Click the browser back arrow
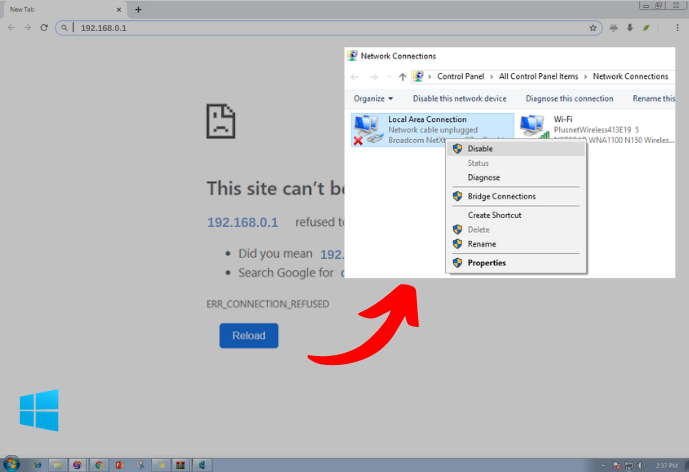The width and height of the screenshot is (689, 472). (11, 28)
